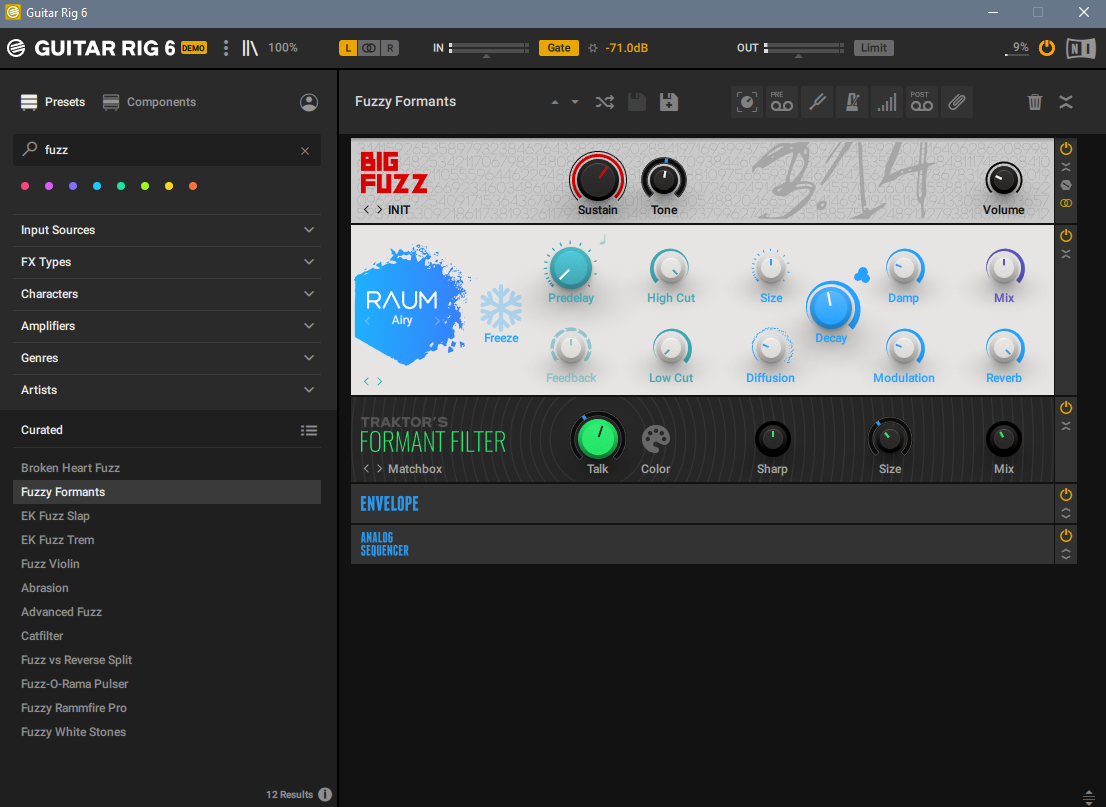Click the pink color tag filter
The width and height of the screenshot is (1106, 807).
pos(25,186)
